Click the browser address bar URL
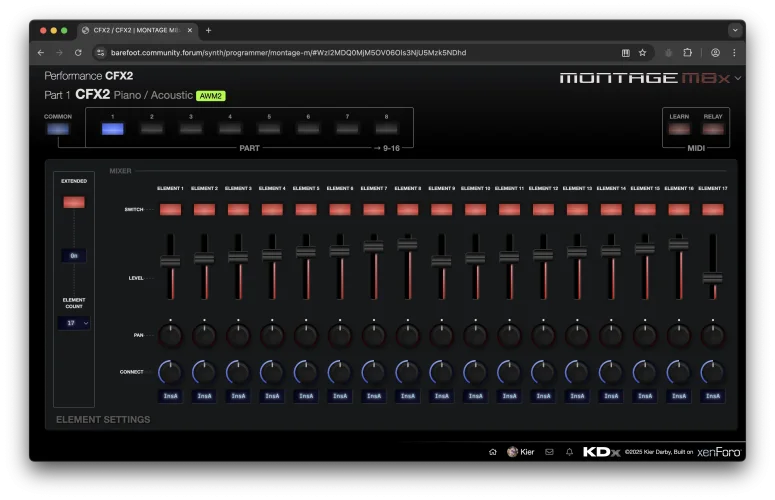 (x=289, y=53)
